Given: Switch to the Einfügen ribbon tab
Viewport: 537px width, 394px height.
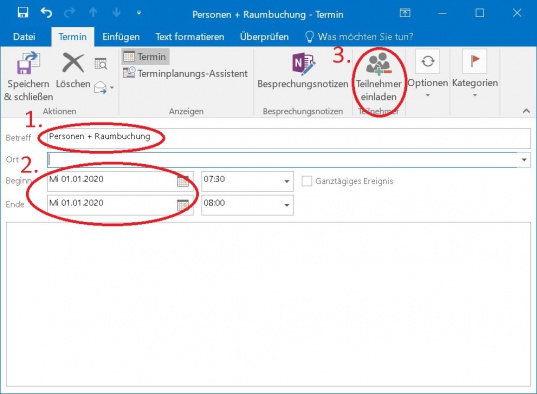Looking at the screenshot, I should click(121, 37).
